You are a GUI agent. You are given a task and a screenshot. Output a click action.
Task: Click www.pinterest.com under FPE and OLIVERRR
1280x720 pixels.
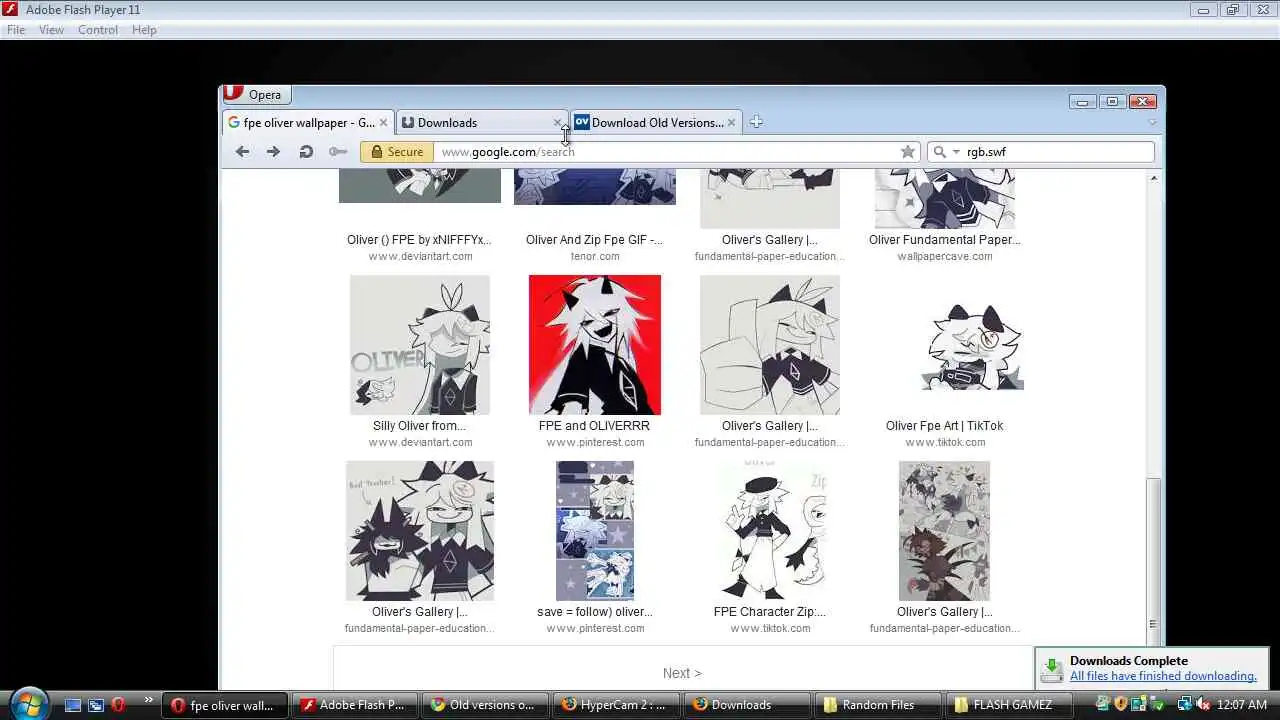[x=595, y=443]
